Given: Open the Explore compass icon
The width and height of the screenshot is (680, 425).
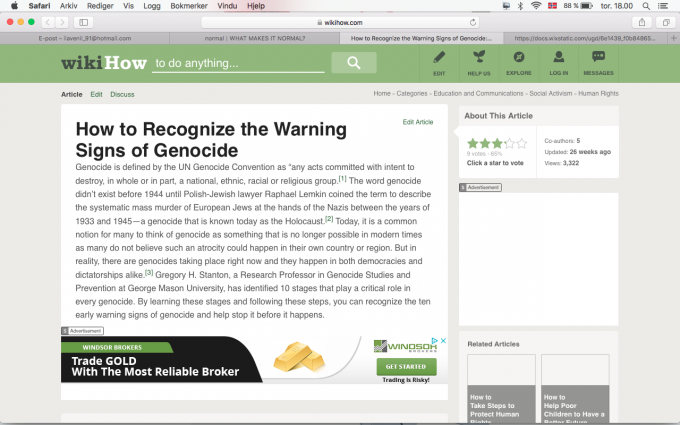Looking at the screenshot, I should [518, 61].
